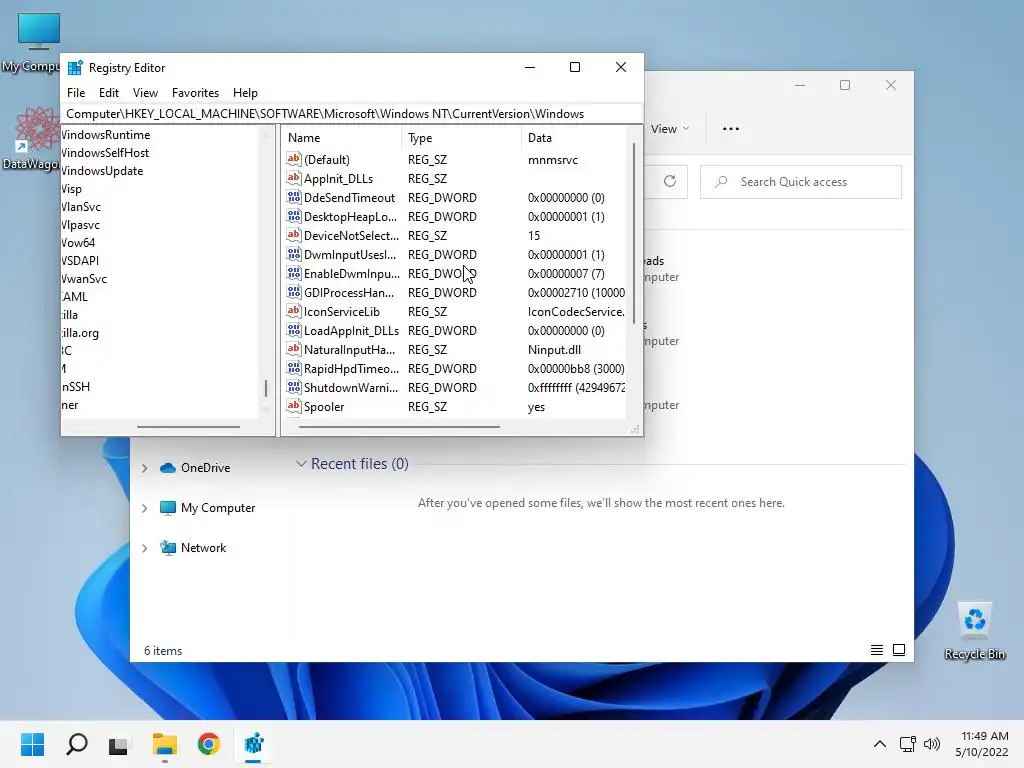Select the WindowsSelfHost key in the tree
Viewport: 1024px width, 768px height.
click(105, 153)
